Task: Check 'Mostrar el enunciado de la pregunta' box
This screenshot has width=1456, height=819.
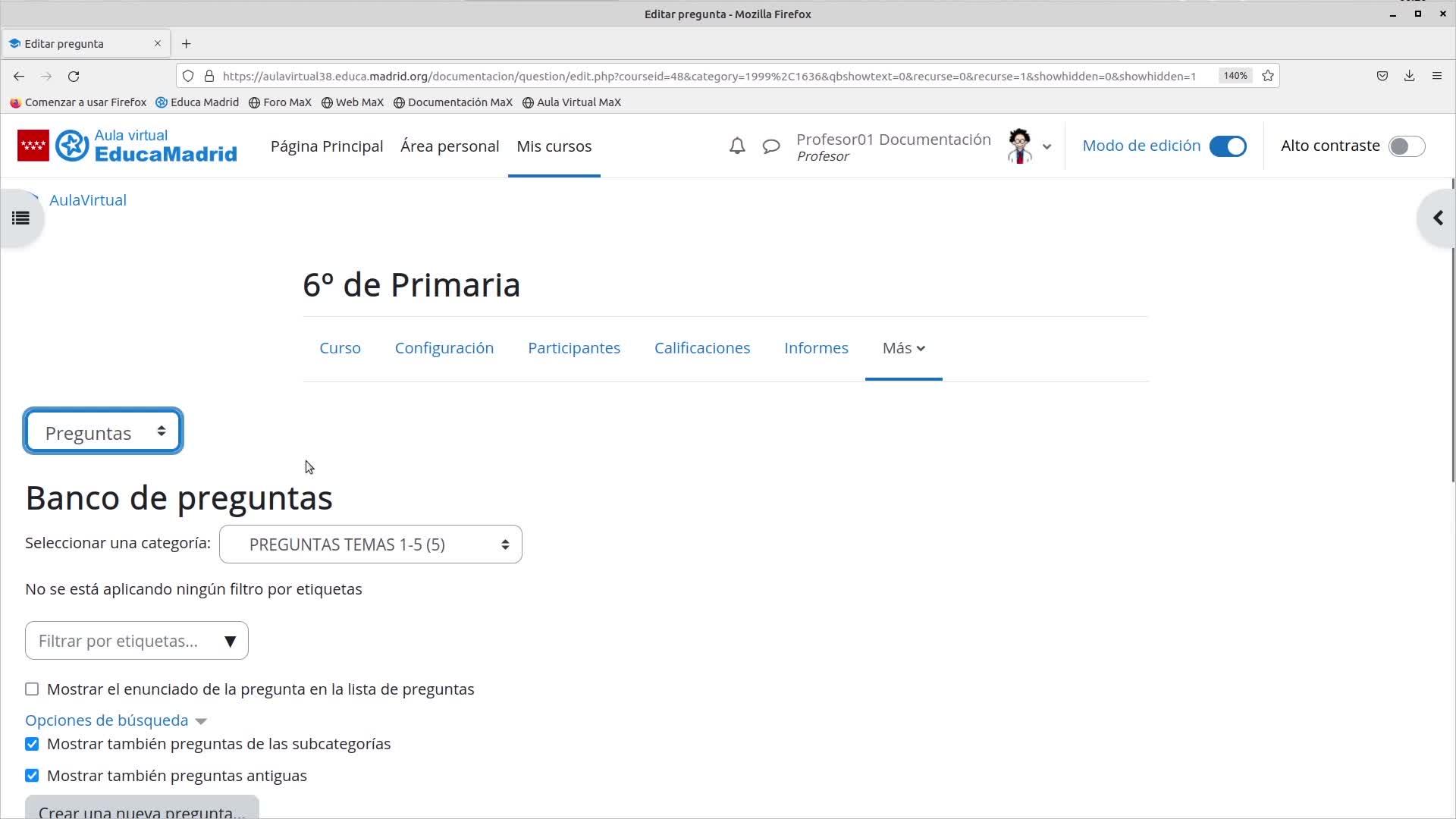Action: pos(32,689)
